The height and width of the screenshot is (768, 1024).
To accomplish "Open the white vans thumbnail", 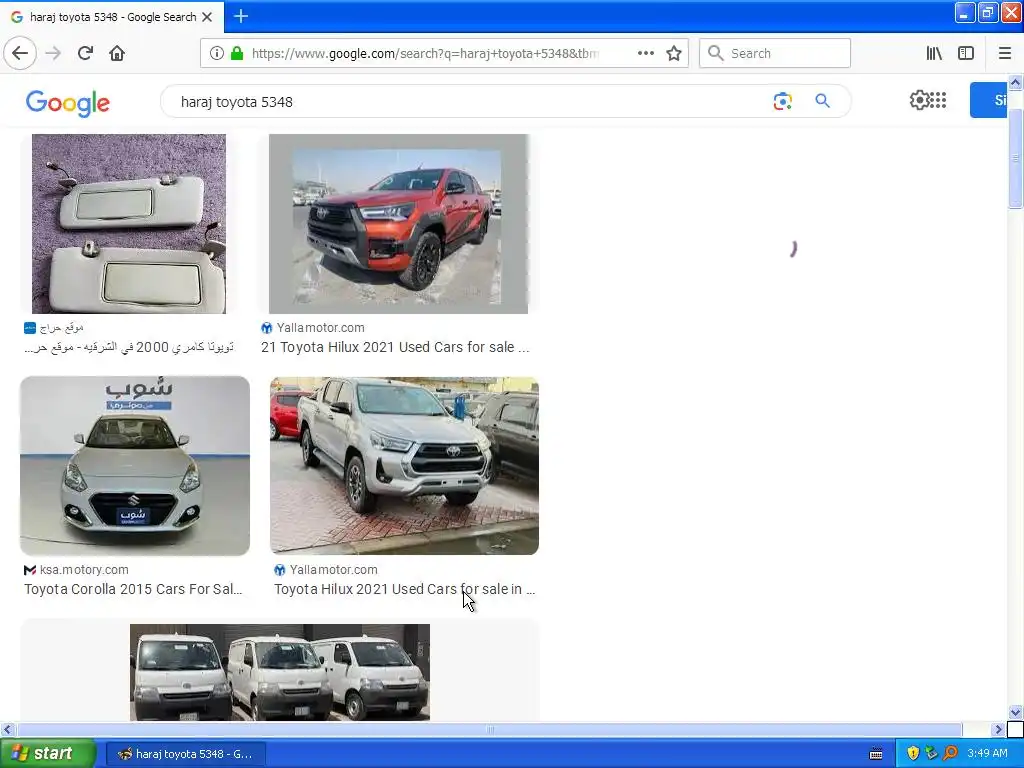I will coord(280,673).
